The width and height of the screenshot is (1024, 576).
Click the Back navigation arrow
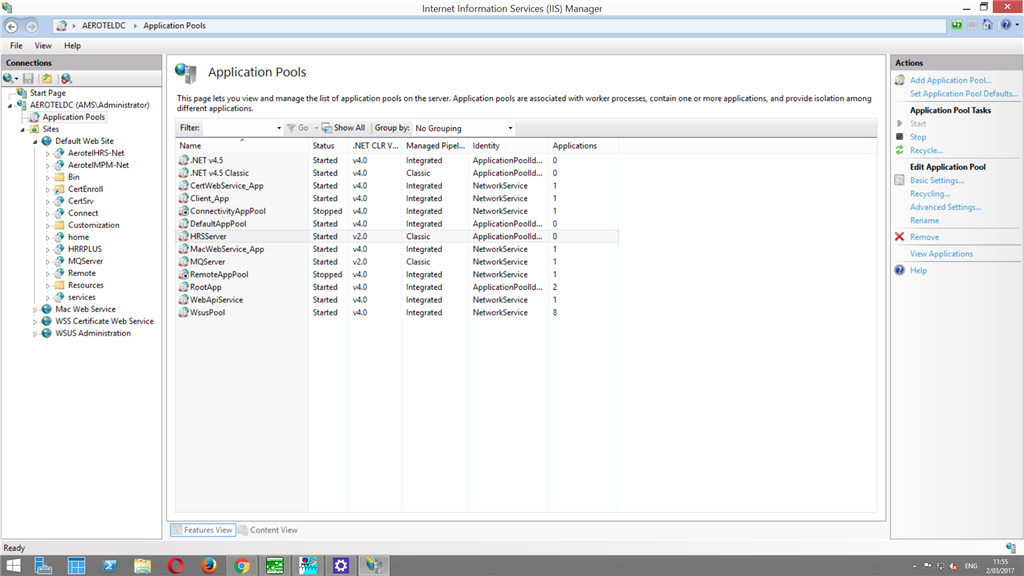click(x=12, y=26)
